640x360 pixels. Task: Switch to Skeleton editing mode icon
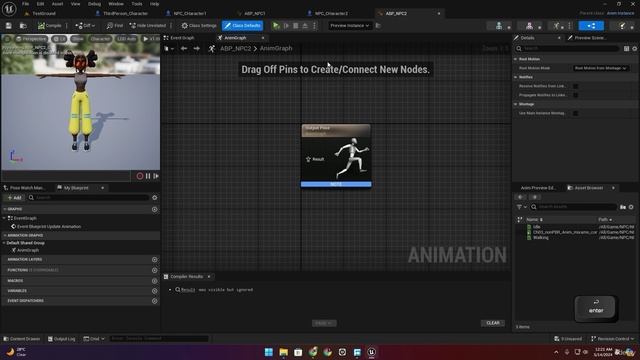(499, 26)
